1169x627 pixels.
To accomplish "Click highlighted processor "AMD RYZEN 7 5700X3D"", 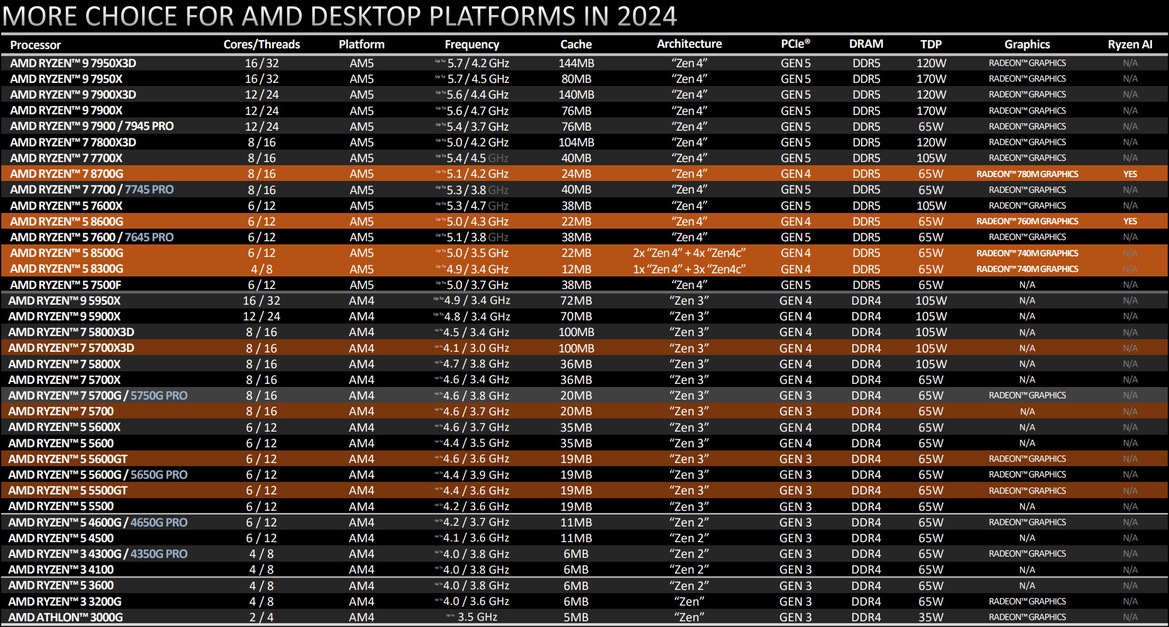I will coord(71,348).
